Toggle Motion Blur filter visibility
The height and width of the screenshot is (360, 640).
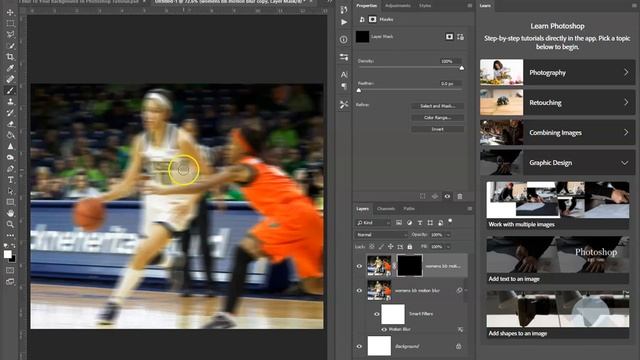[x=384, y=329]
